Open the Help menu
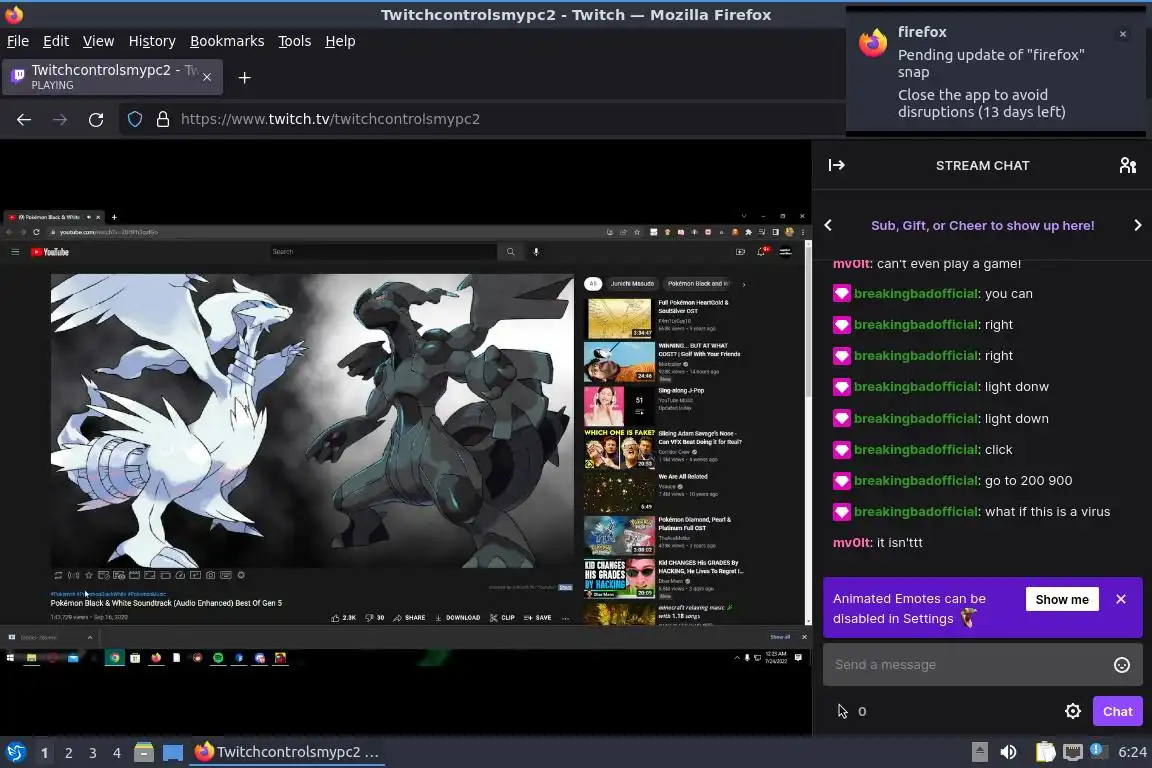1152x768 pixels. tap(340, 41)
